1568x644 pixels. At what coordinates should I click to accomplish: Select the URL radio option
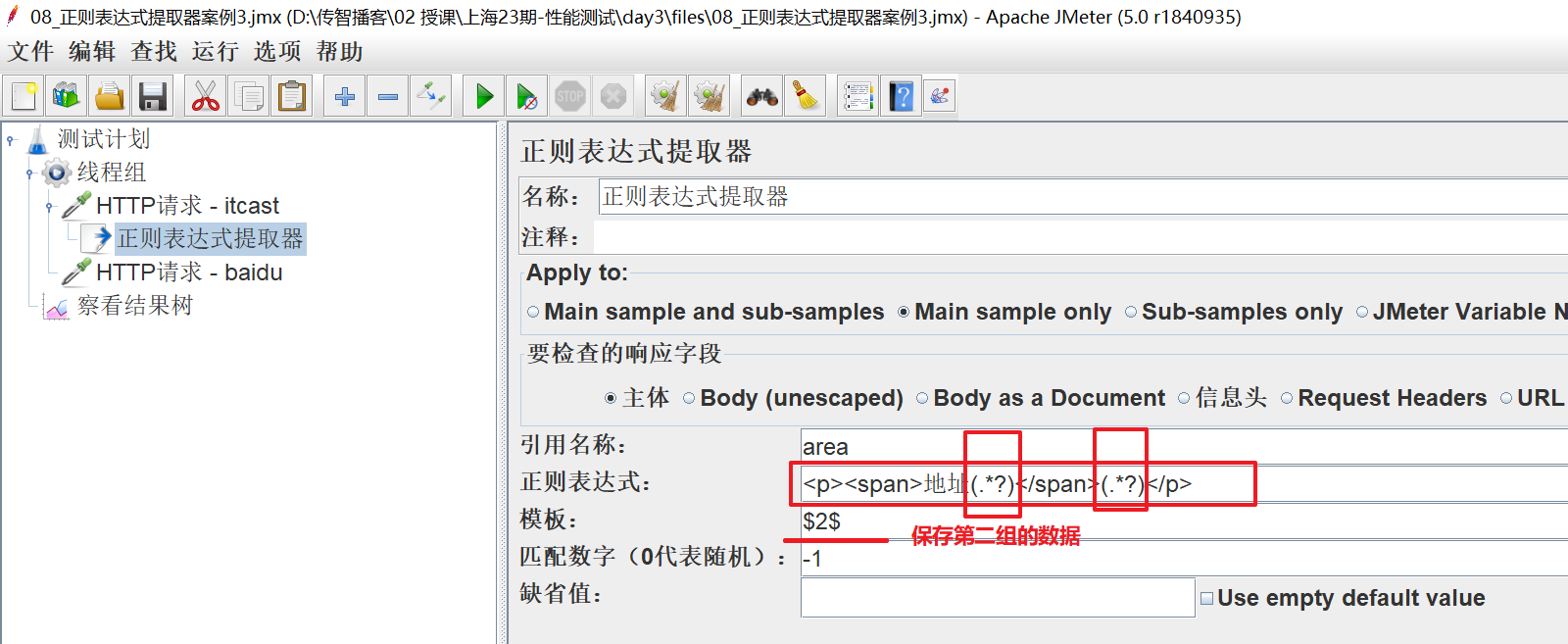[1506, 398]
